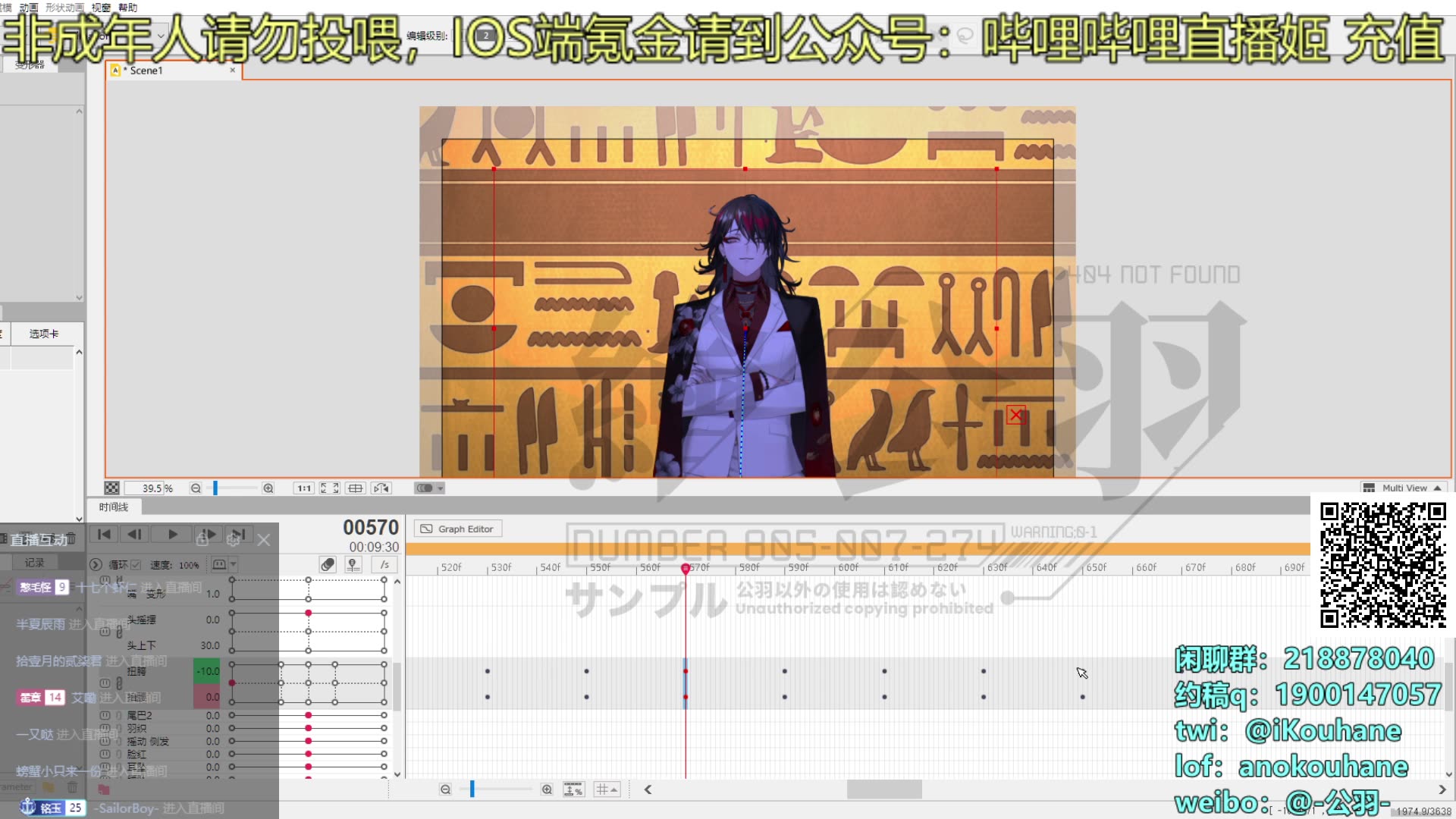This screenshot has height=819, width=1456.
Task: Open the 帮助 help menu
Action: click(x=128, y=8)
